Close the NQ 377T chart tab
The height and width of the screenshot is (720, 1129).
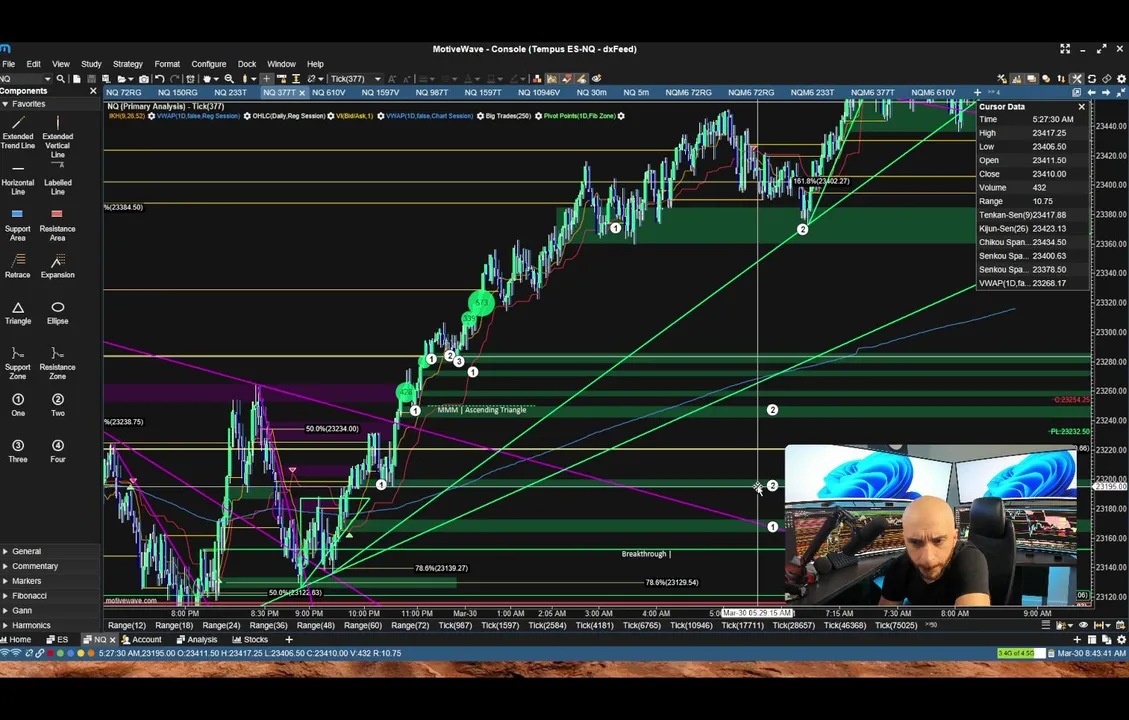click(302, 93)
